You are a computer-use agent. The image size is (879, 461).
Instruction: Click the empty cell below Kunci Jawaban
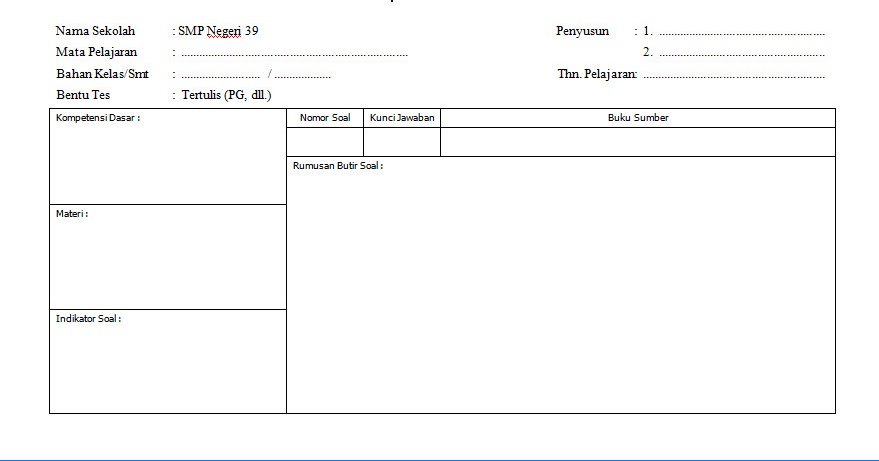(402, 142)
